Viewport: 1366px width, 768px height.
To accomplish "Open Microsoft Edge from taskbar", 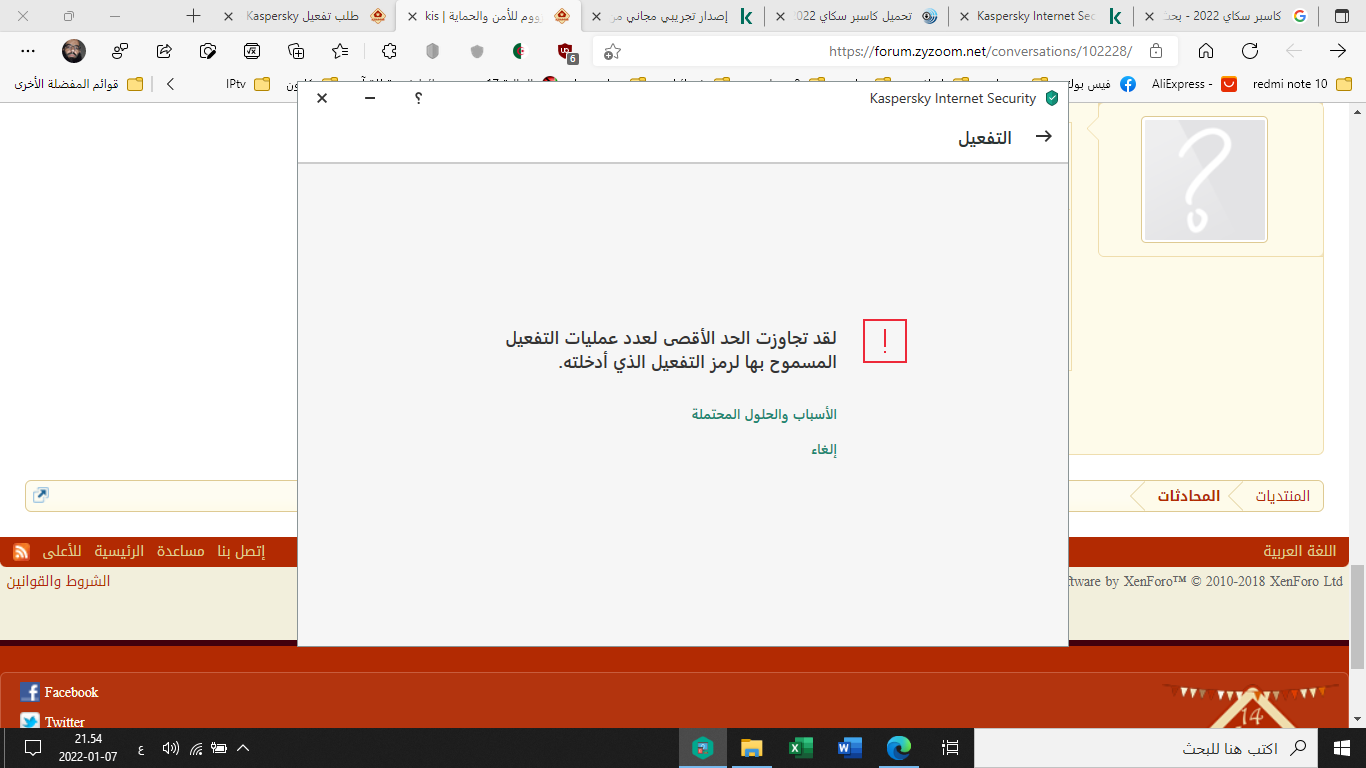I will click(900, 748).
